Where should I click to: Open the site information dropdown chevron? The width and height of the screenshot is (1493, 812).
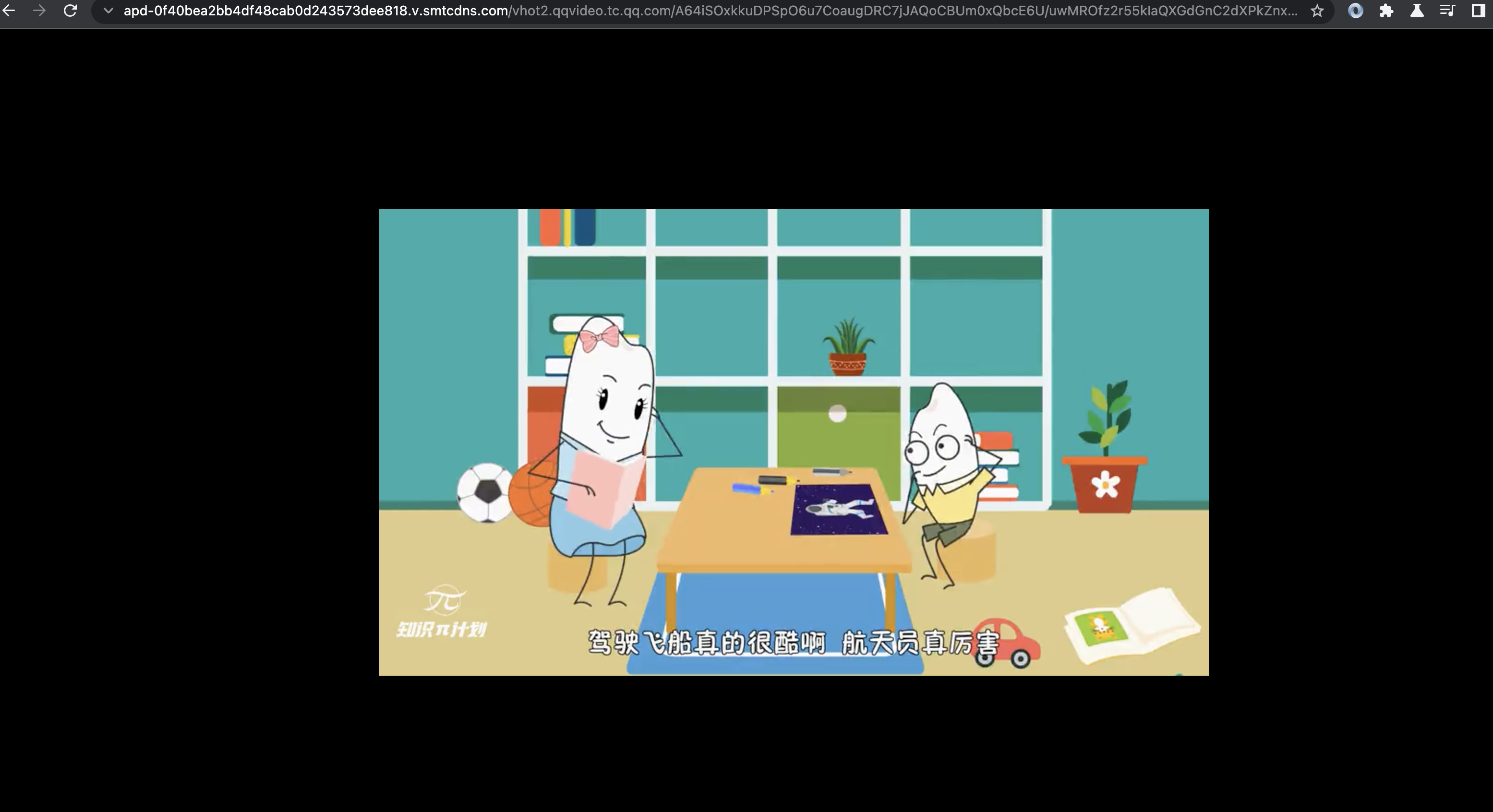pos(108,11)
